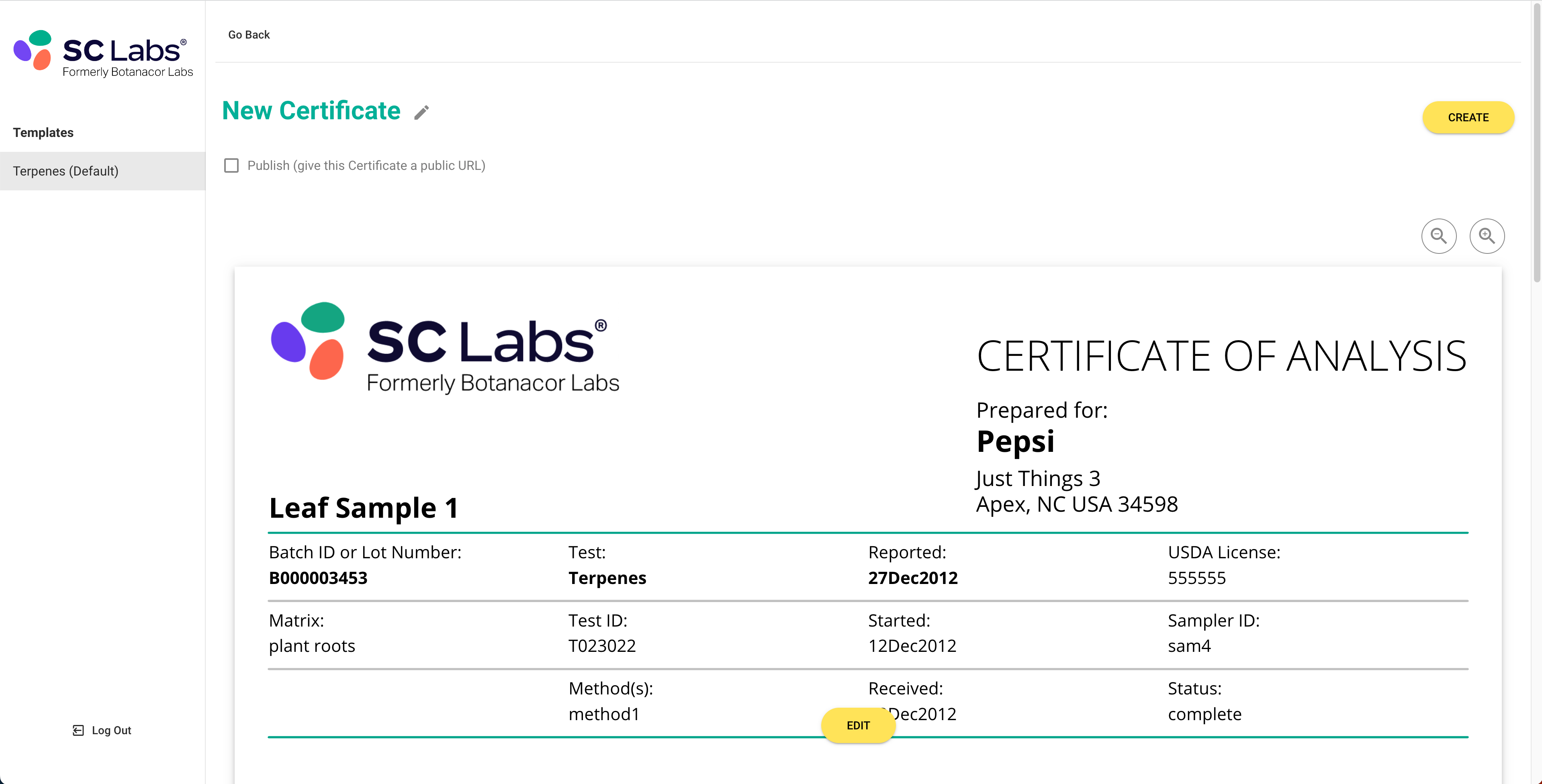Click the CERTIFICATE OF ANALYSIS heading

(x=1221, y=357)
